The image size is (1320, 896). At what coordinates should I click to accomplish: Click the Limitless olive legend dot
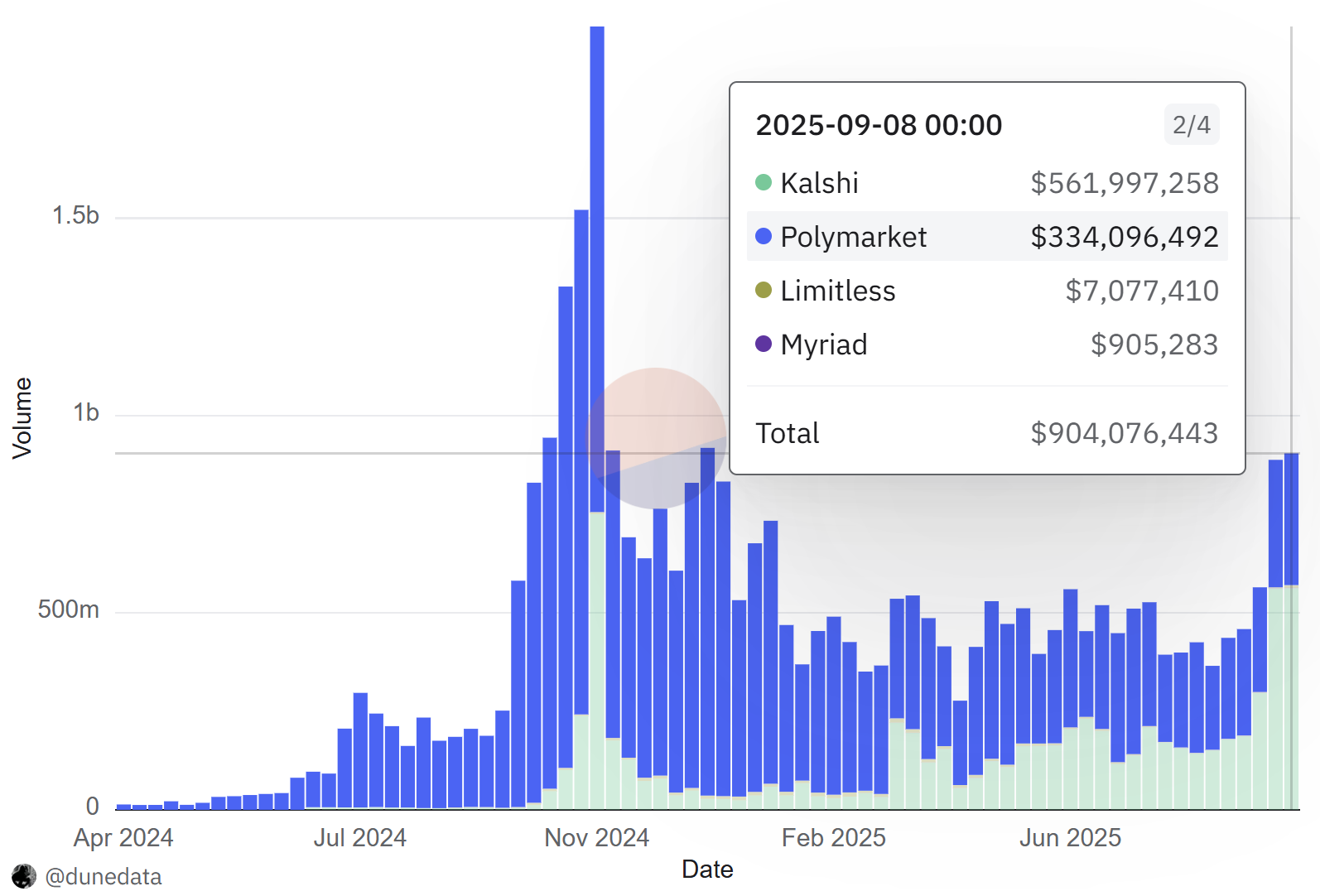(x=764, y=290)
